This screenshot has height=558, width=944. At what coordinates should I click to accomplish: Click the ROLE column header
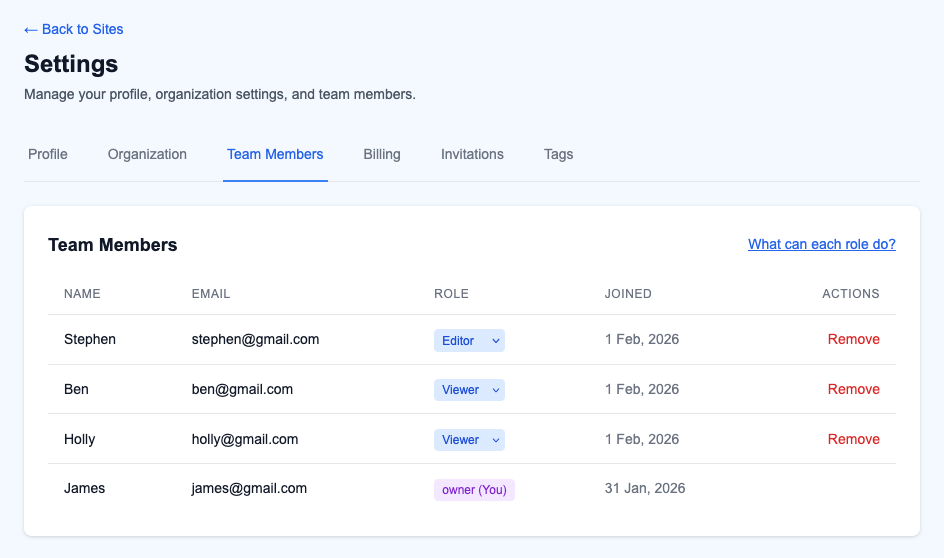[x=451, y=294]
